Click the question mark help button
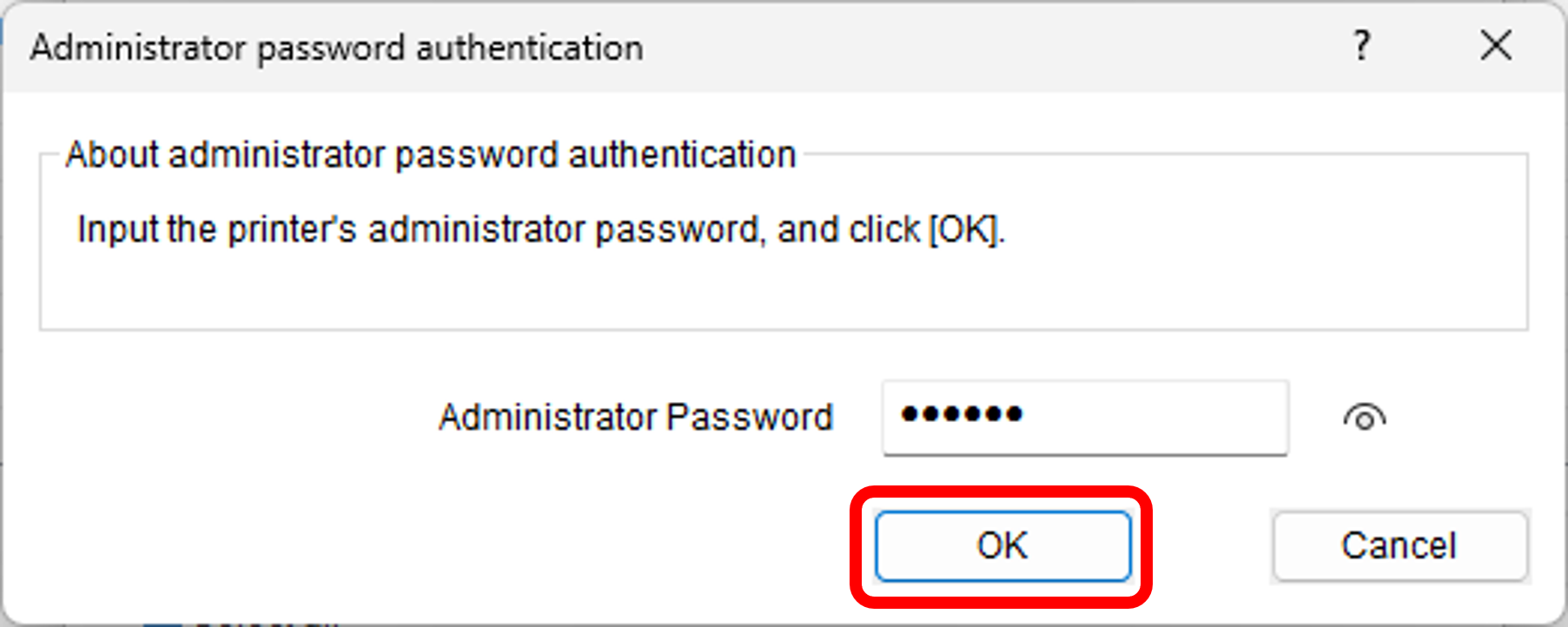The image size is (1568, 627). pyautogui.click(x=1361, y=45)
